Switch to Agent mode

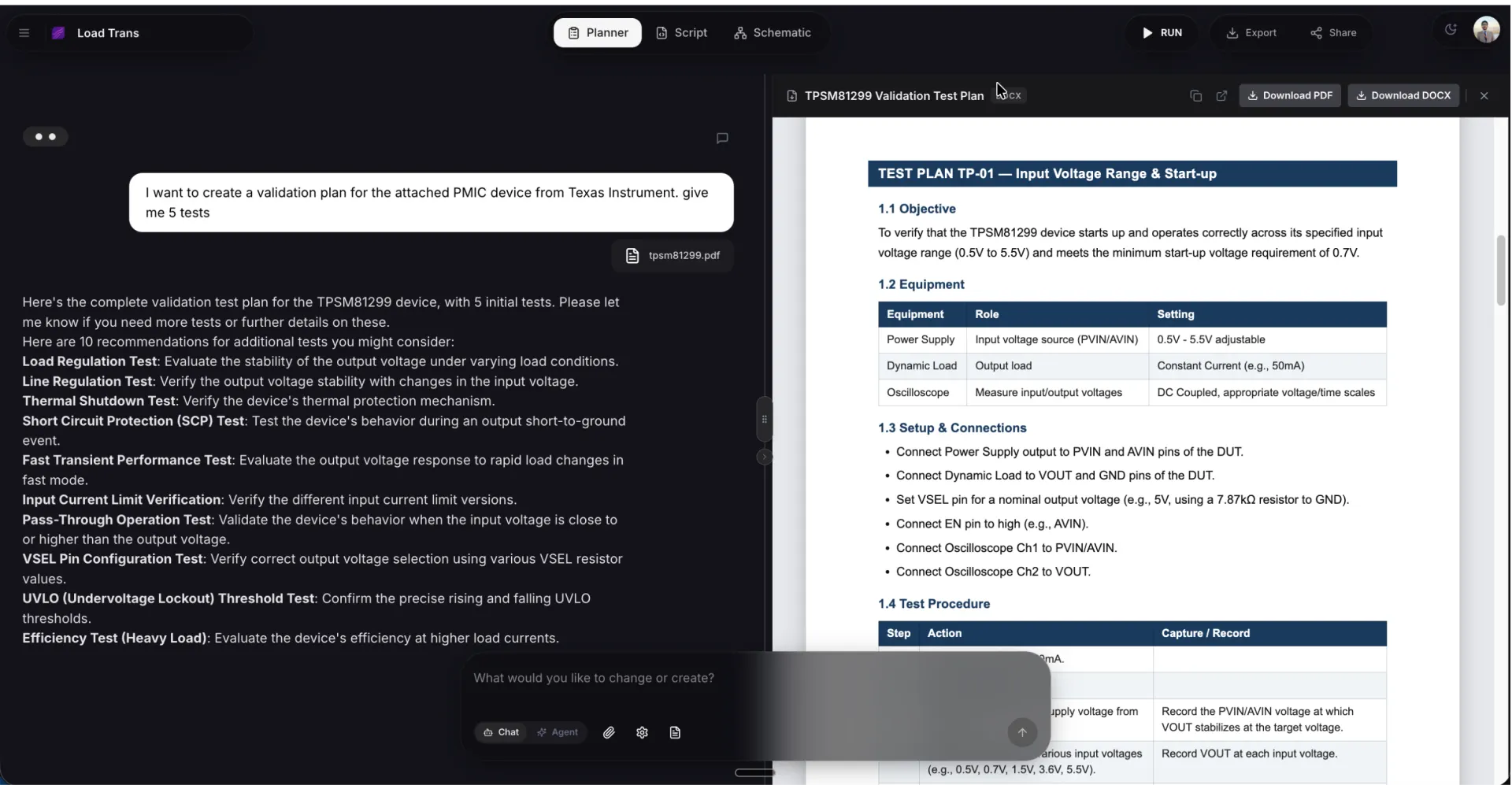[558, 732]
